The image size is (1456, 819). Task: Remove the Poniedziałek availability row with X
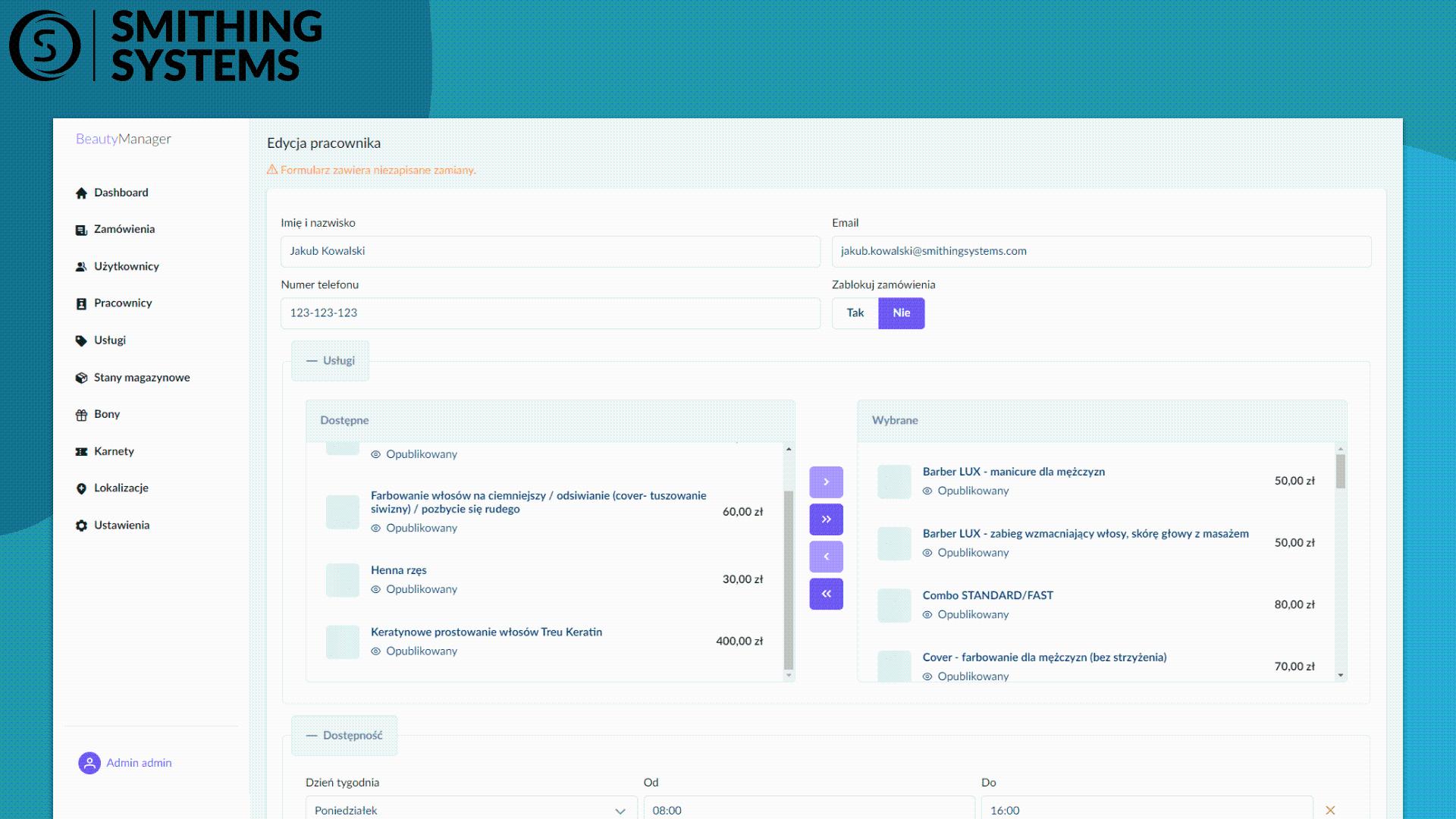pyautogui.click(x=1330, y=810)
